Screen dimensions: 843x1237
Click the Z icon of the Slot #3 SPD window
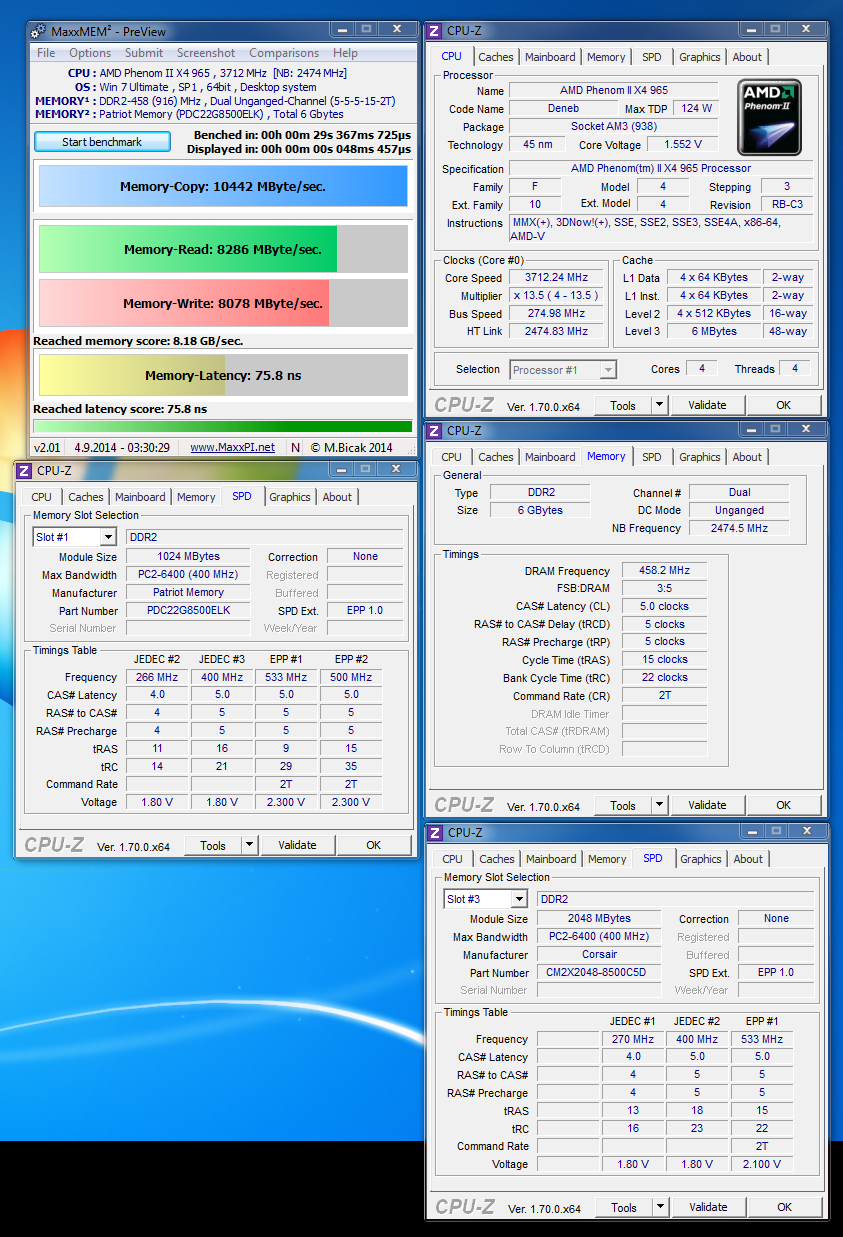point(435,832)
